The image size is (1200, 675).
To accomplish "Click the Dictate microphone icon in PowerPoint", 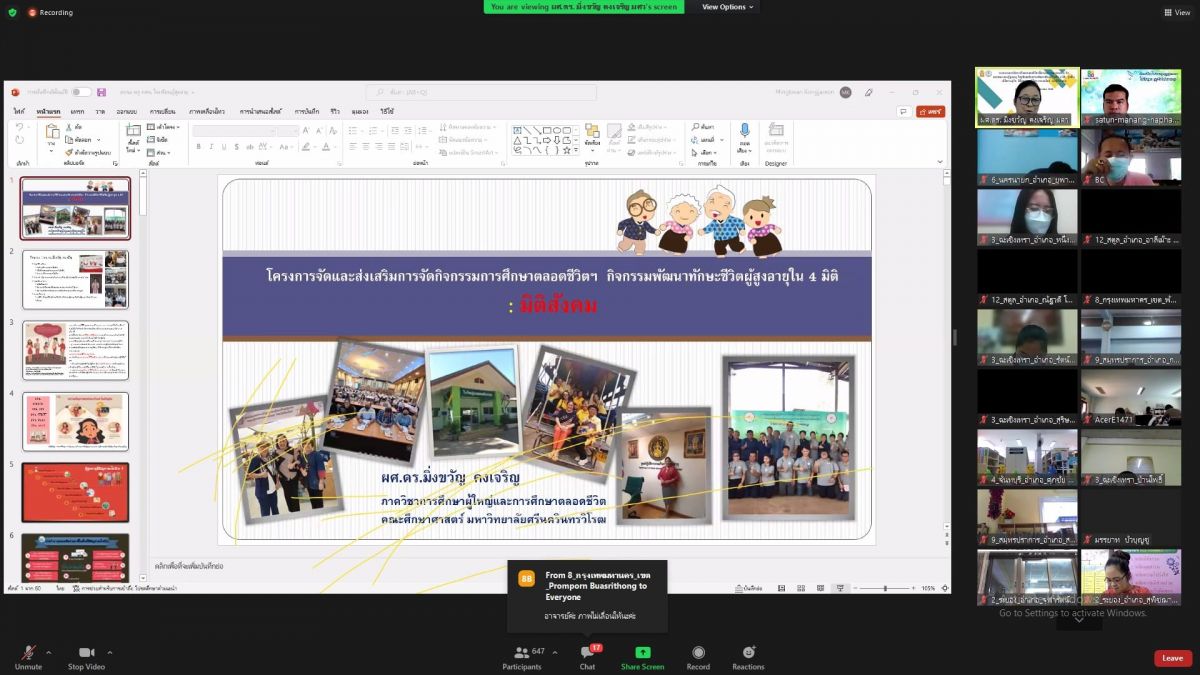I will 744,131.
